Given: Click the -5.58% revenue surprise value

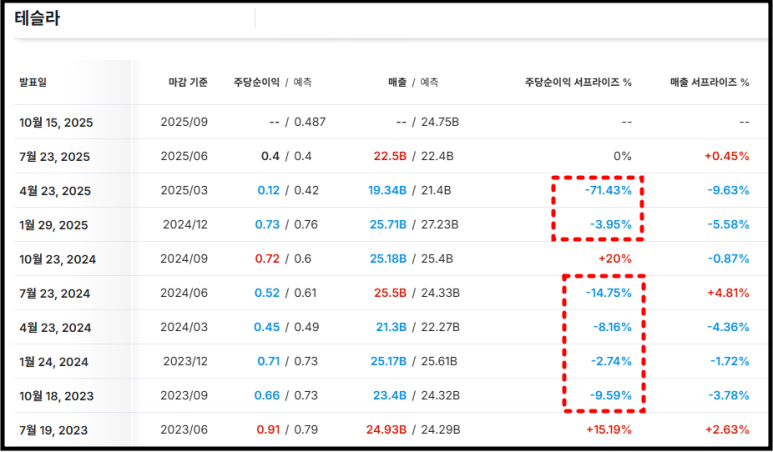Looking at the screenshot, I should point(729,225).
